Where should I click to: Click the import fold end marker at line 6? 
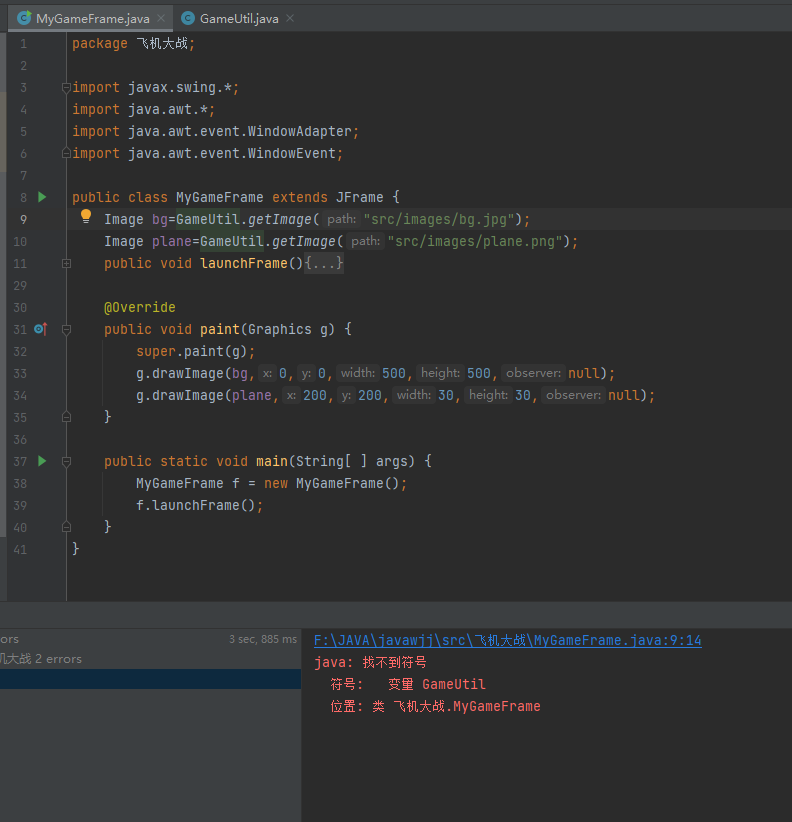[66, 153]
